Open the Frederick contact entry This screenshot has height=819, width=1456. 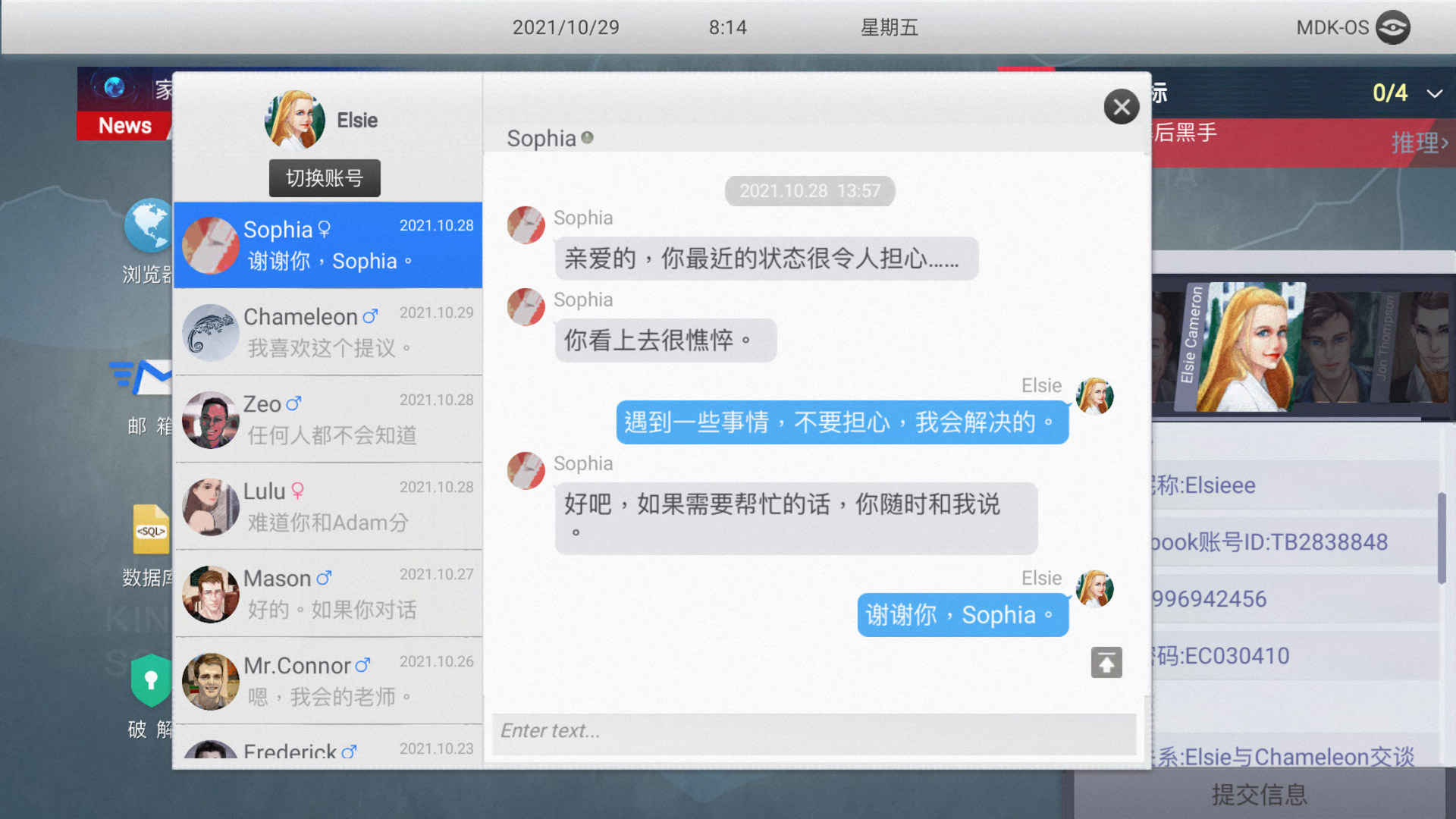coord(329,750)
